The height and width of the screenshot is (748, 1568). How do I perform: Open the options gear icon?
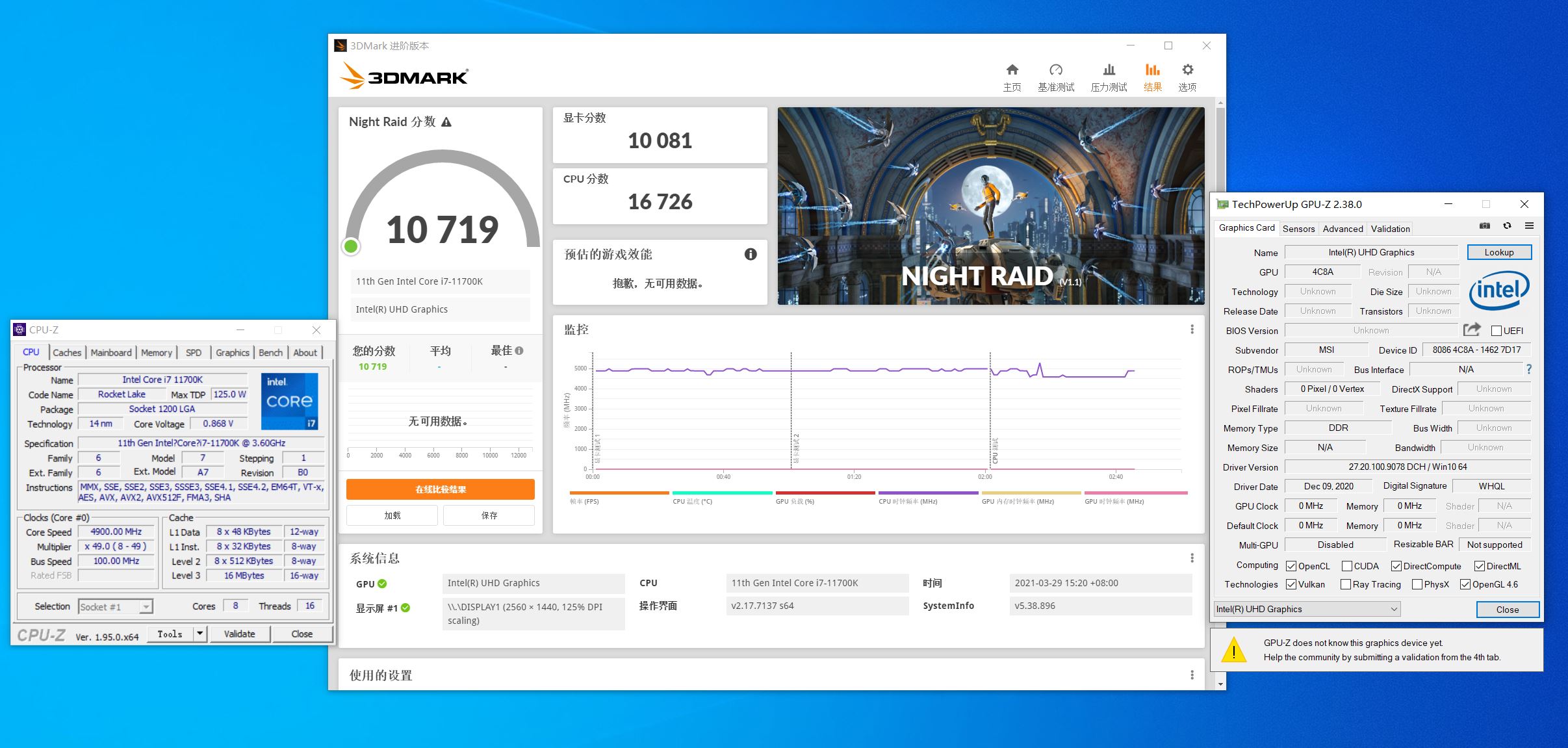point(1187,70)
